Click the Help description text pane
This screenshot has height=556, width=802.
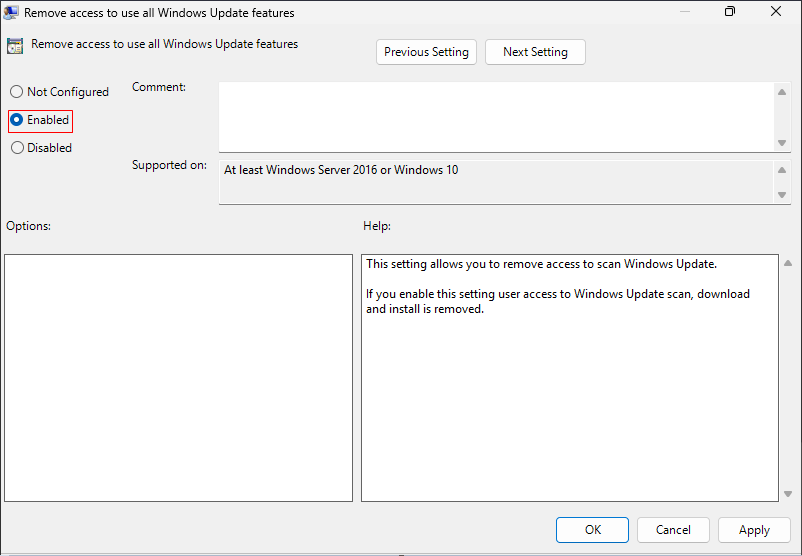pos(569,378)
